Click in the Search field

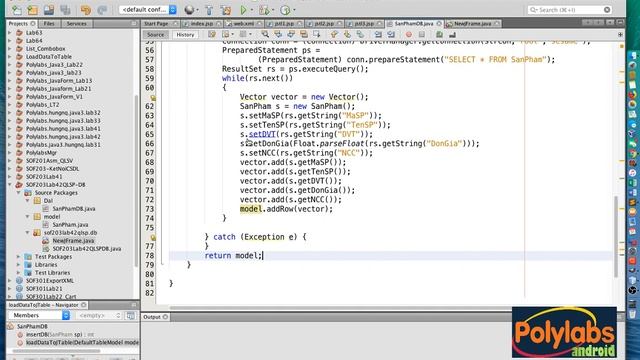pos(570,9)
